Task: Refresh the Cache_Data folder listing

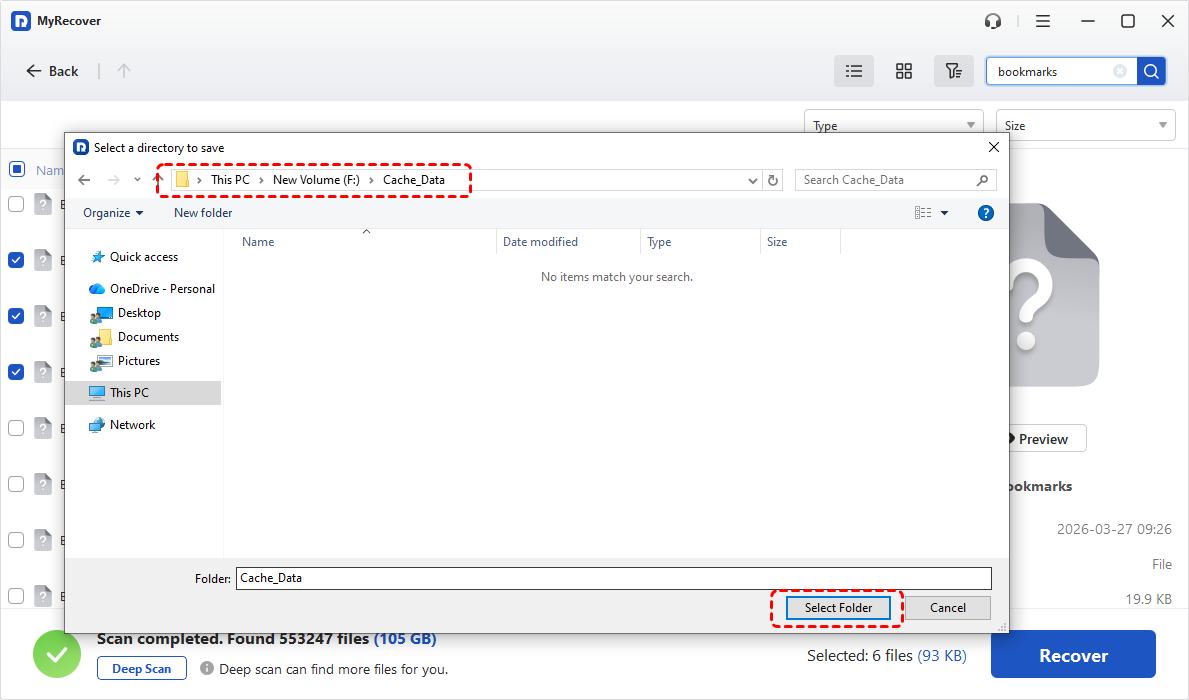Action: coord(772,180)
